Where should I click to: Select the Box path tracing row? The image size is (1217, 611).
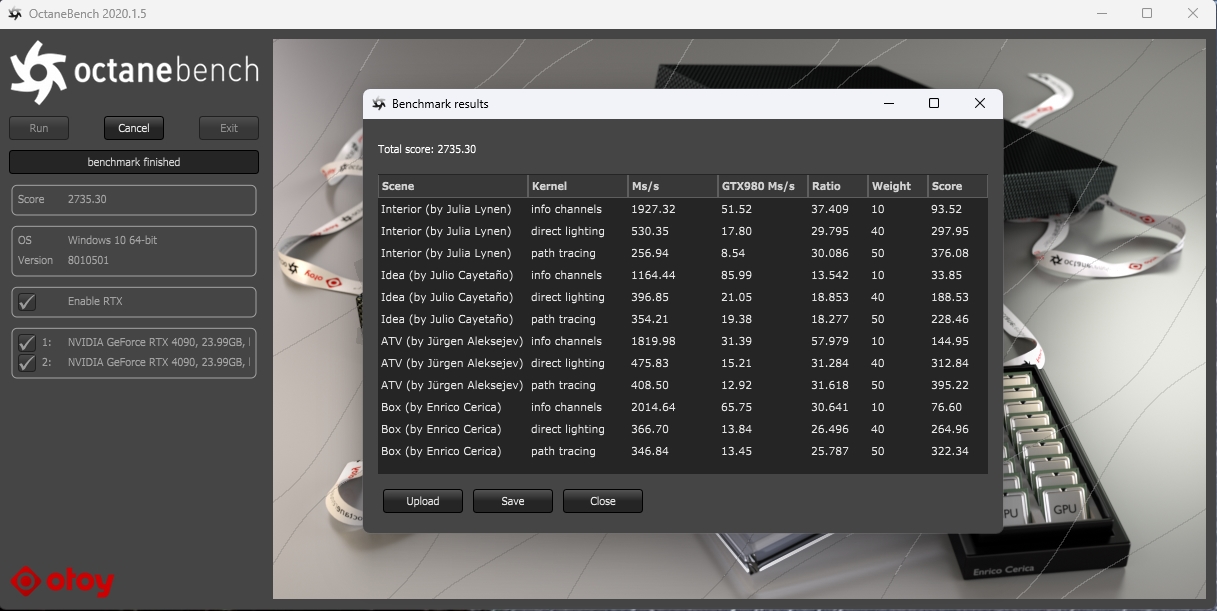pos(683,451)
